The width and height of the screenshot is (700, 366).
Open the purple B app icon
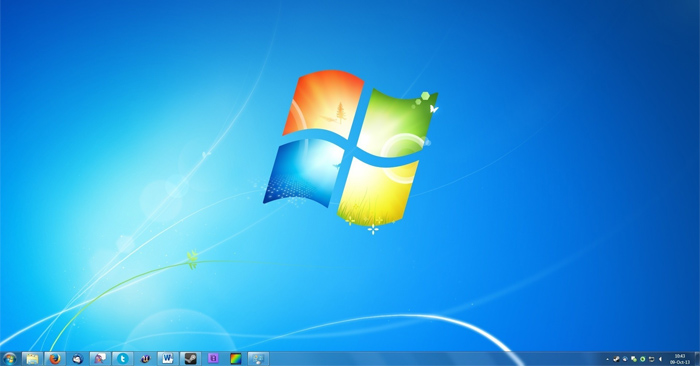(x=213, y=359)
